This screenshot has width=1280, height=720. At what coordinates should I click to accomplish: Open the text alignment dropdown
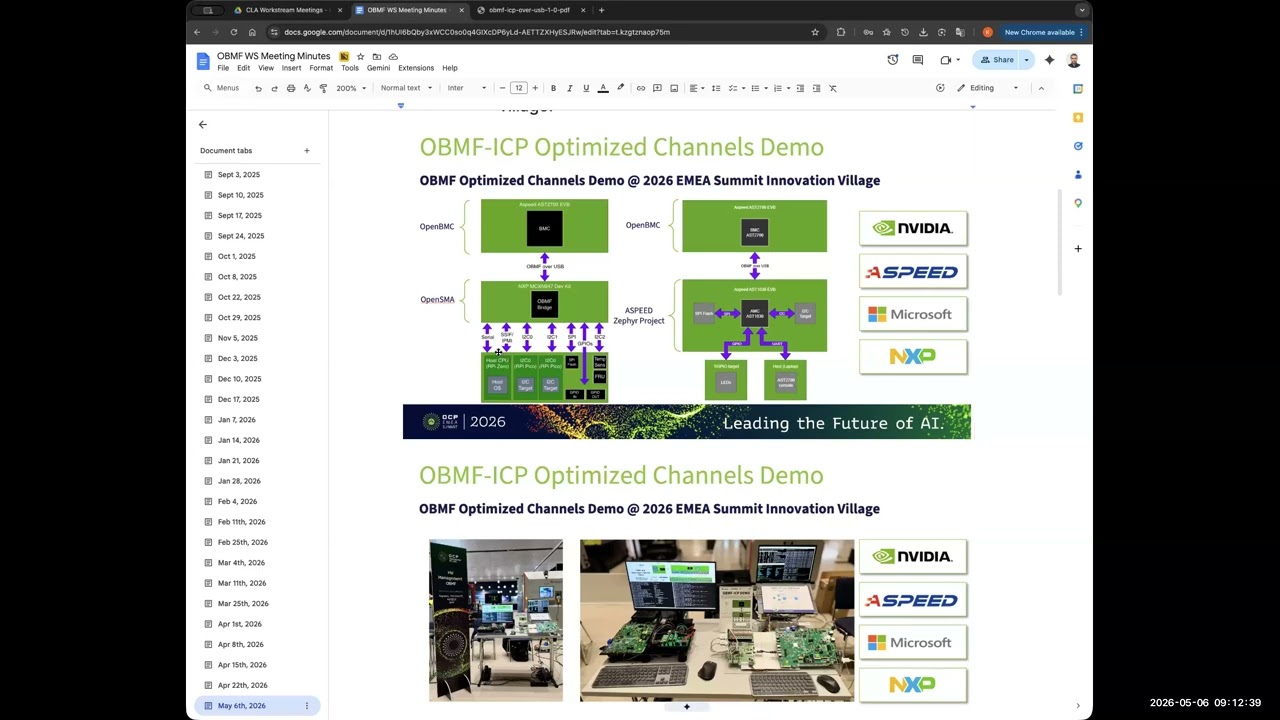[x=696, y=88]
